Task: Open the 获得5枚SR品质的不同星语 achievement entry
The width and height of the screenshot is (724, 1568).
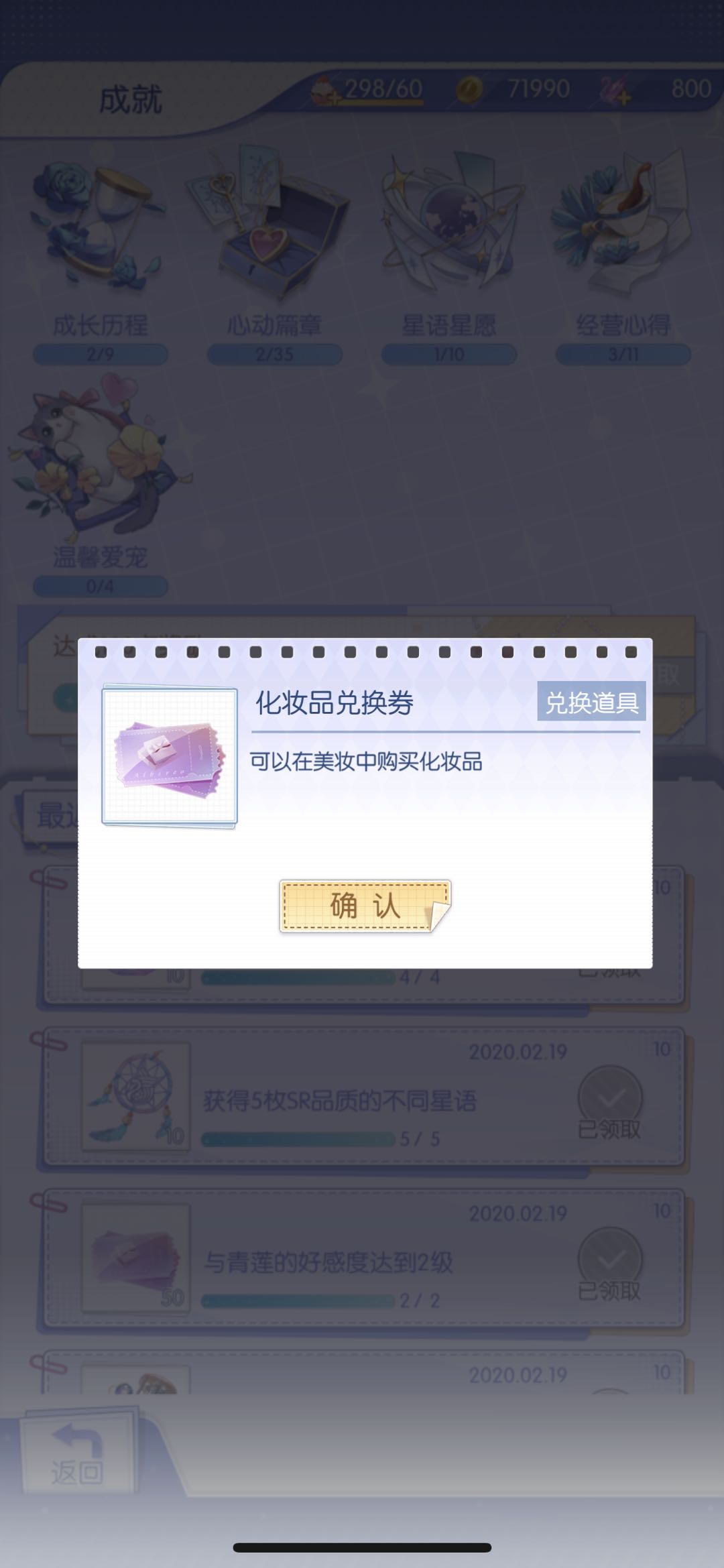Action: [x=363, y=1099]
